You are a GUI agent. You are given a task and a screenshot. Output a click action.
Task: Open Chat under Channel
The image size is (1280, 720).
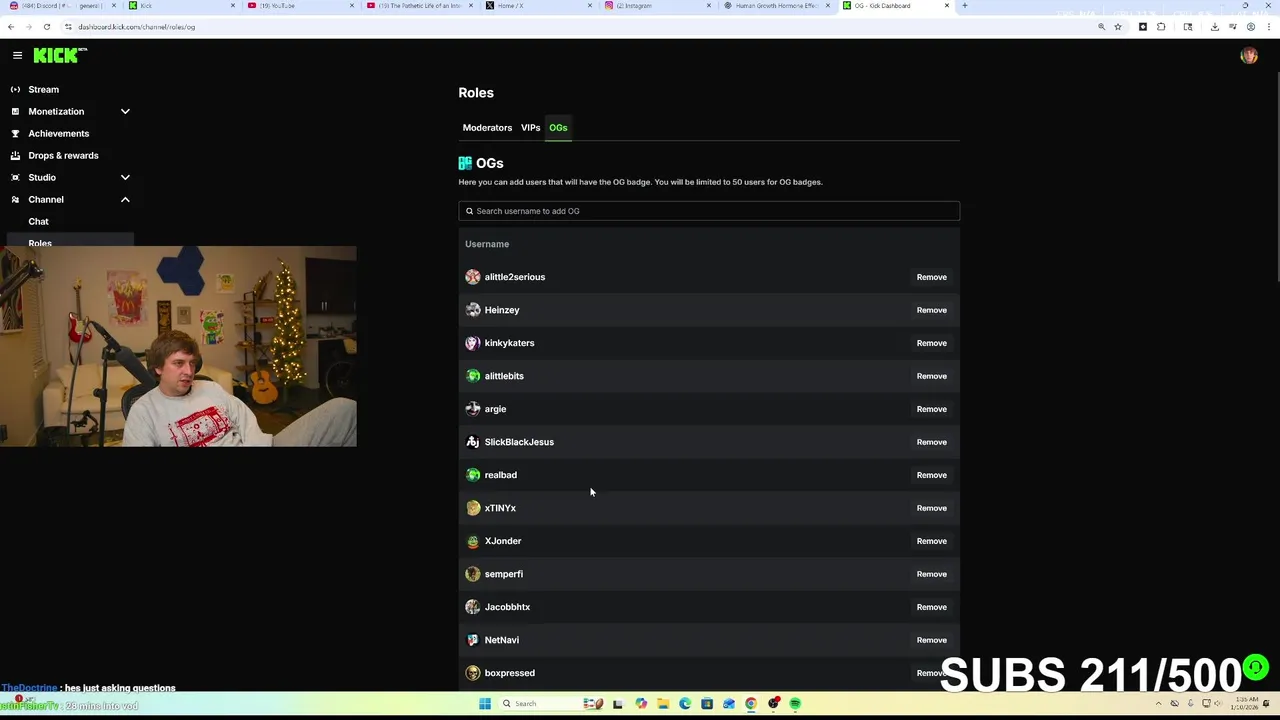tap(38, 222)
